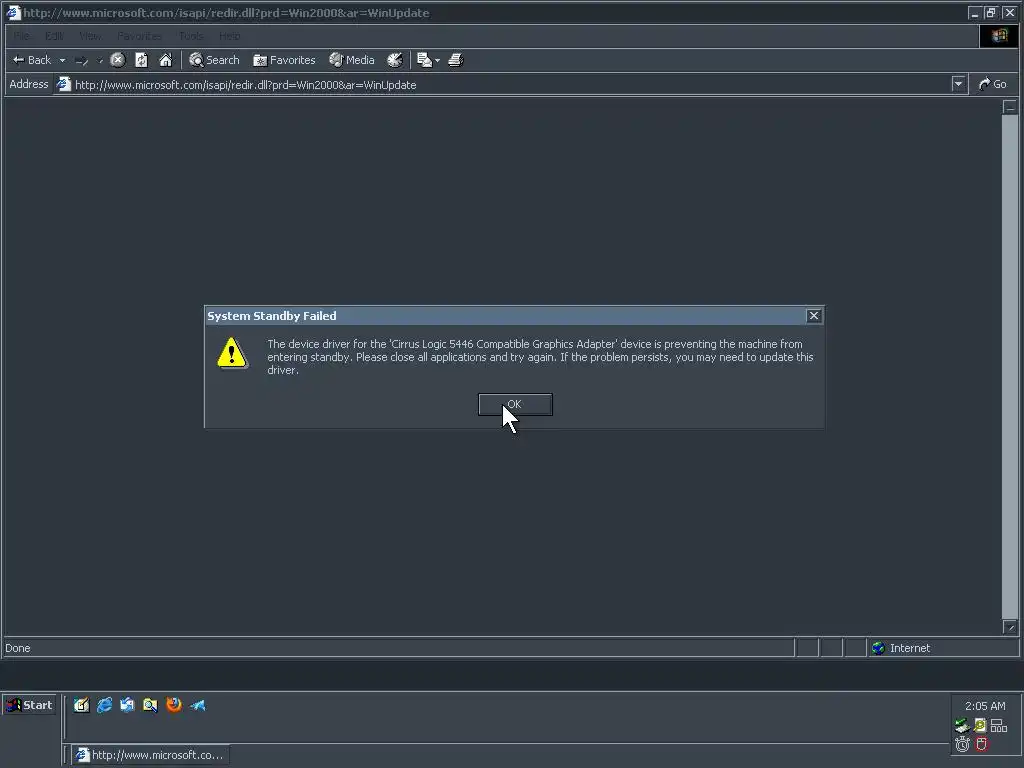Click the boxes layout tray icon

coord(999,726)
